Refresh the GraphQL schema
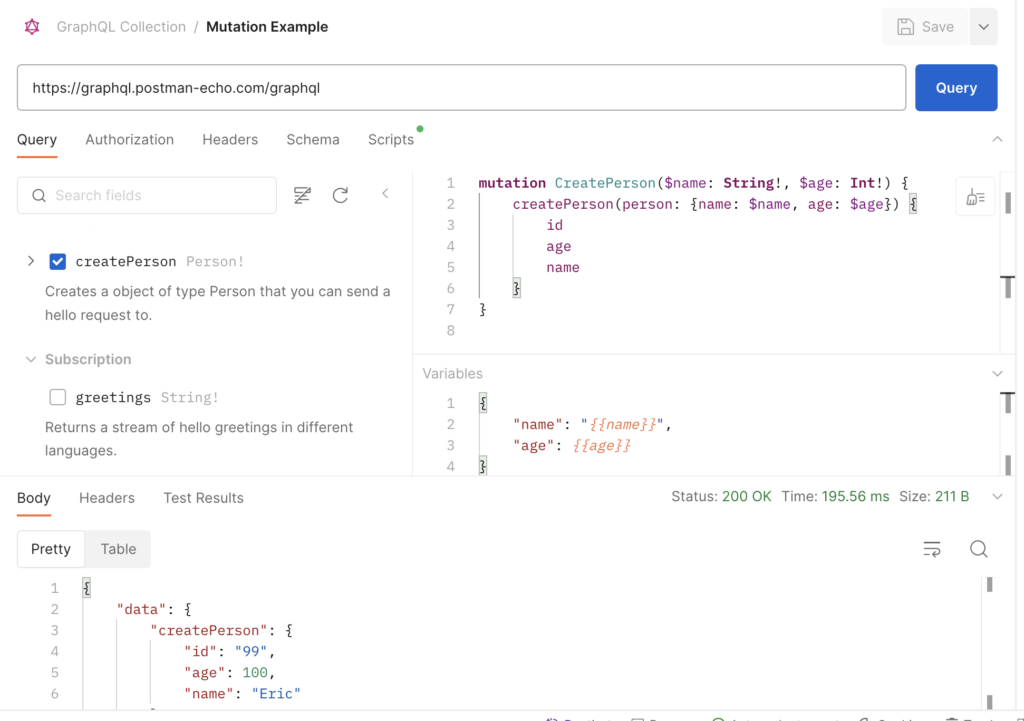The width and height of the screenshot is (1024, 721). pos(342,195)
